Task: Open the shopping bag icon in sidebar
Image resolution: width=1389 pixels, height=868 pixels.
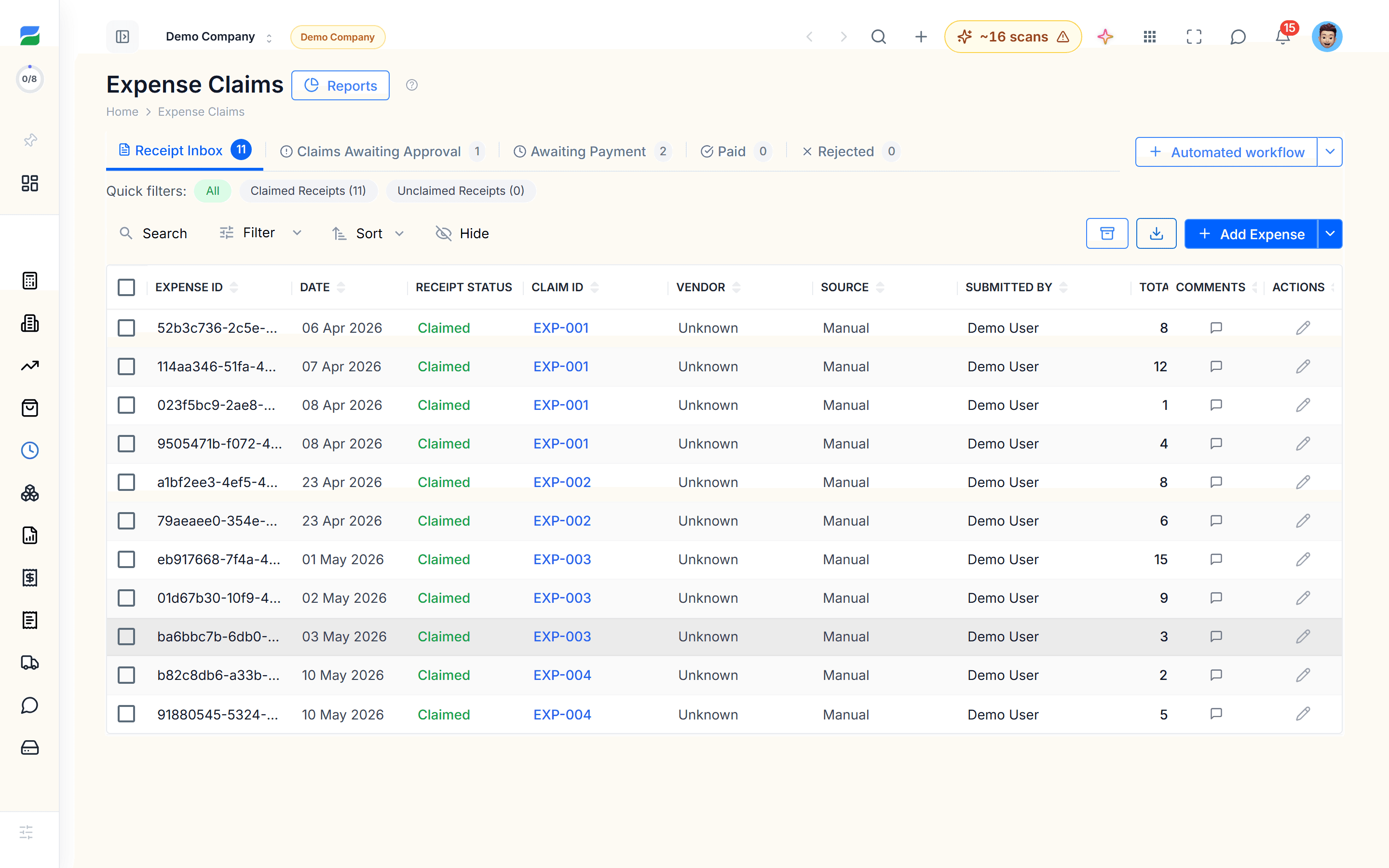Action: tap(30, 408)
